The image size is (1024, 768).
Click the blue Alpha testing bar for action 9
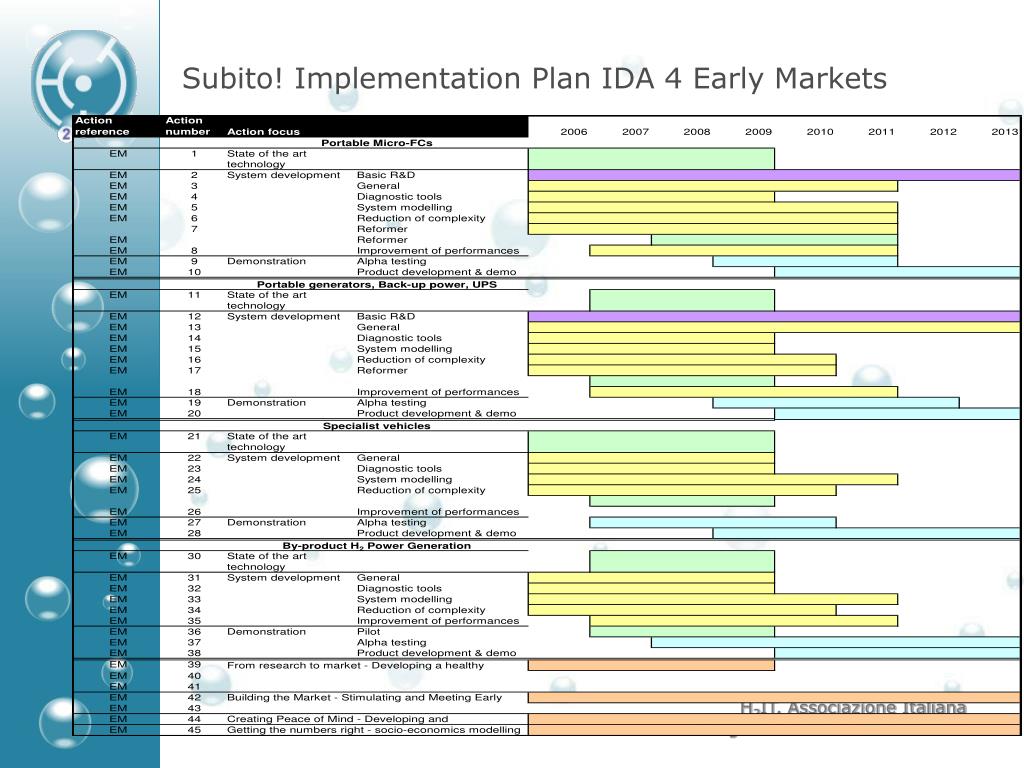(805, 261)
